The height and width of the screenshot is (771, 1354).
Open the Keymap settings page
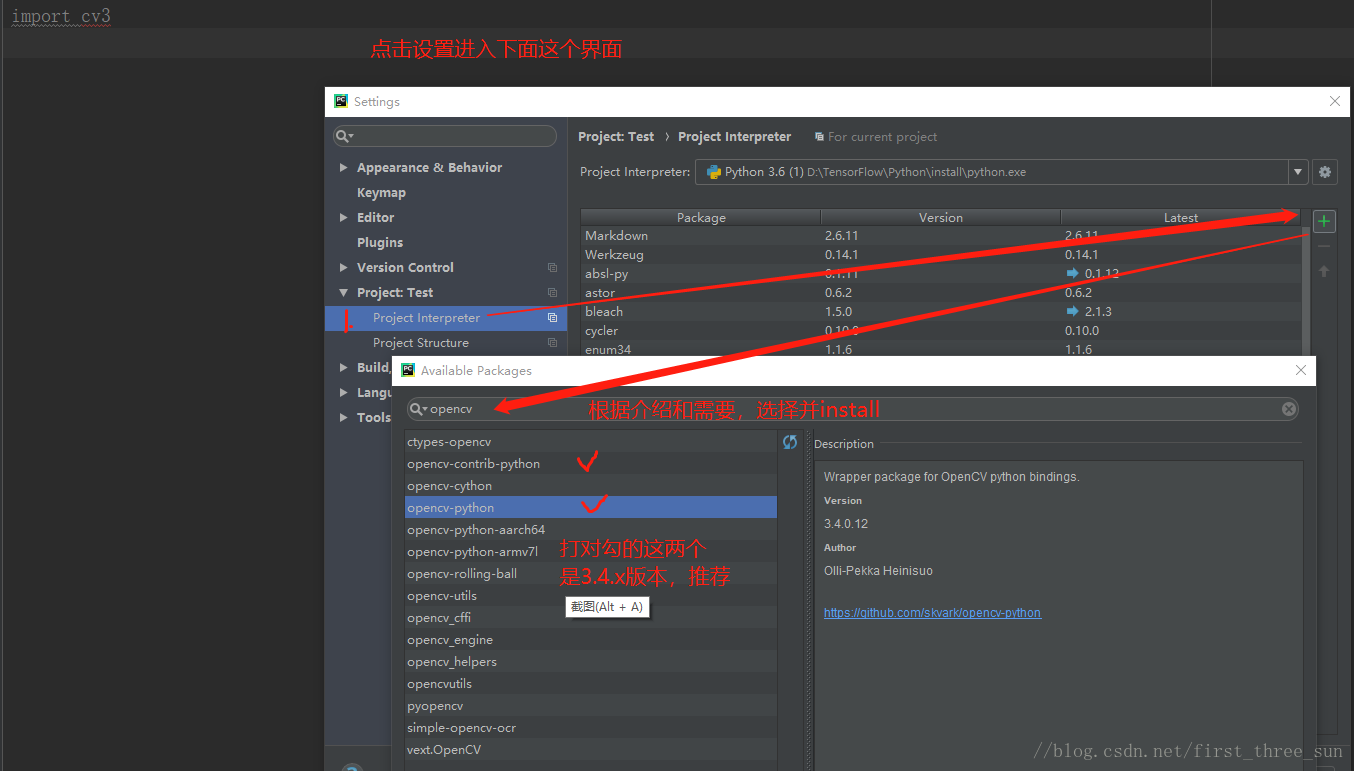click(x=381, y=193)
